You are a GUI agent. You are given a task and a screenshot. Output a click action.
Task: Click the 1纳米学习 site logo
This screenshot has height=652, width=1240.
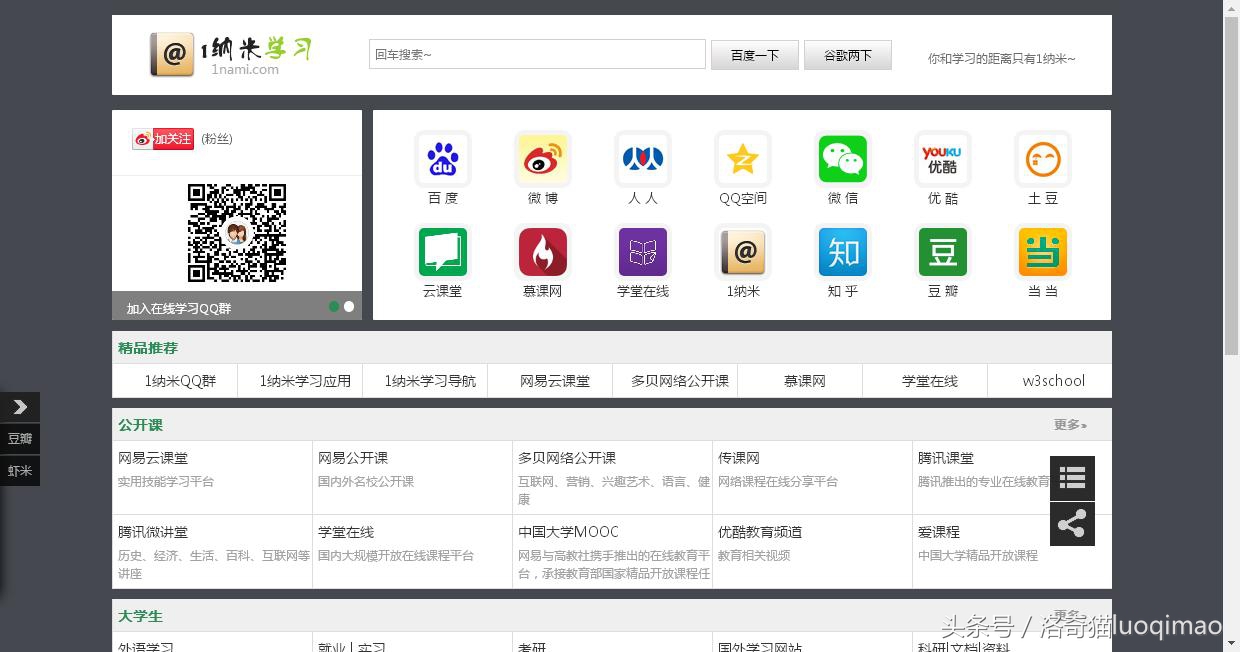coord(231,54)
